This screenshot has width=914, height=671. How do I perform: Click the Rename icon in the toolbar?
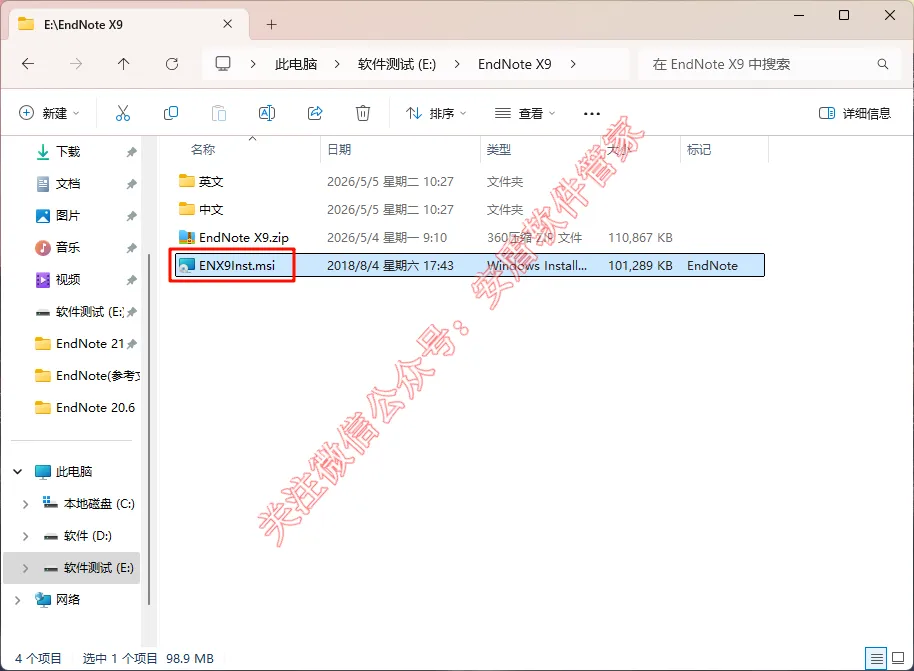267,113
